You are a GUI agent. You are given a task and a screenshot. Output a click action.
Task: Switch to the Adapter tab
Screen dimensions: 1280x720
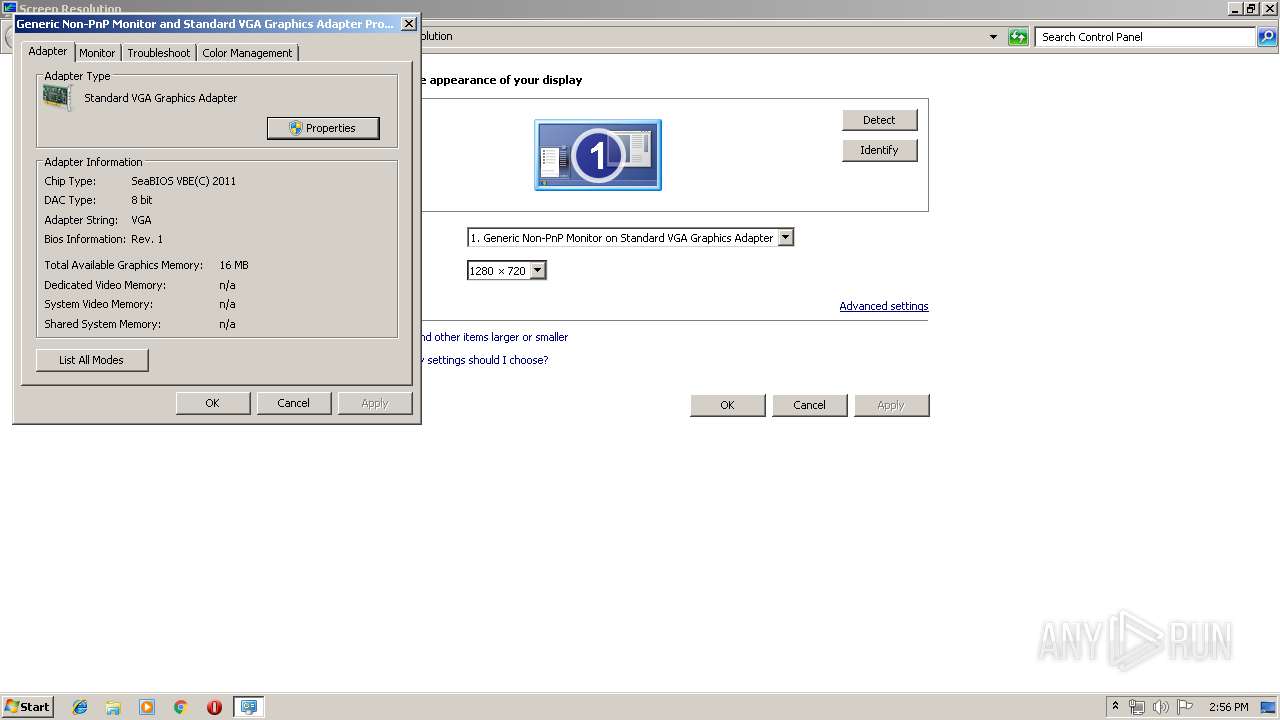point(48,51)
